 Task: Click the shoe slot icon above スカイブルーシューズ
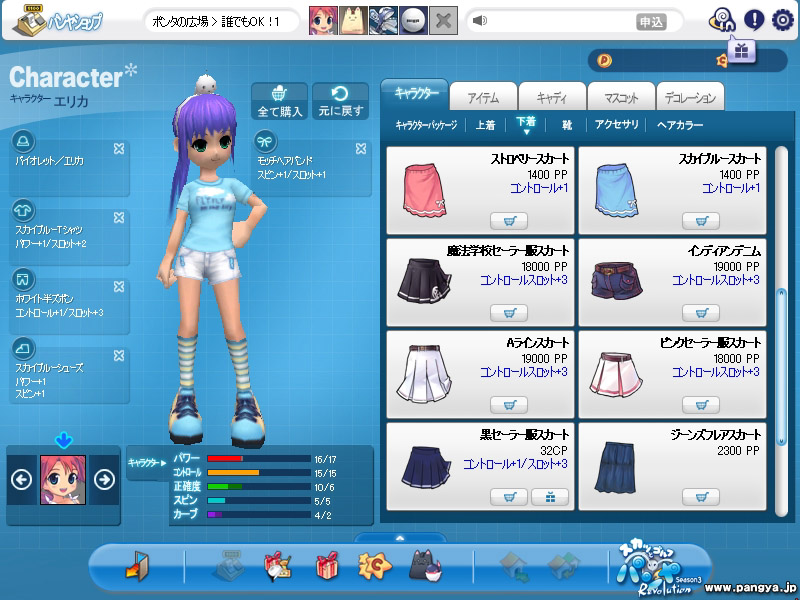click(x=23, y=348)
